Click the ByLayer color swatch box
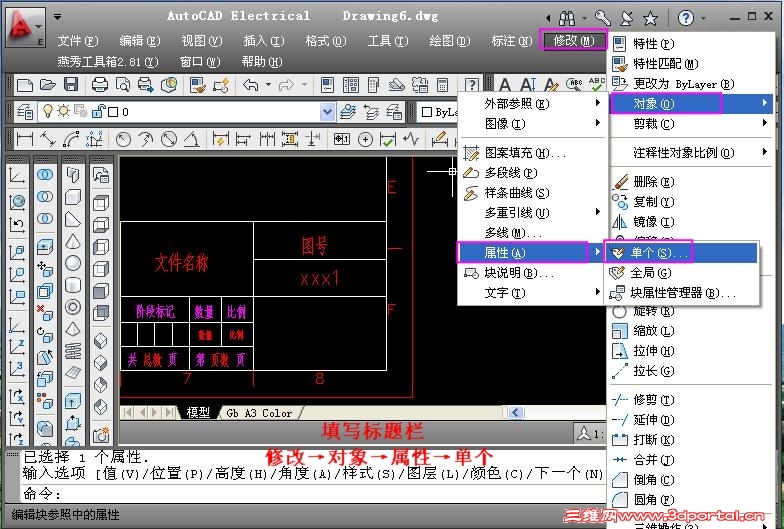Image resolution: width=784 pixels, height=529 pixels. pos(426,112)
